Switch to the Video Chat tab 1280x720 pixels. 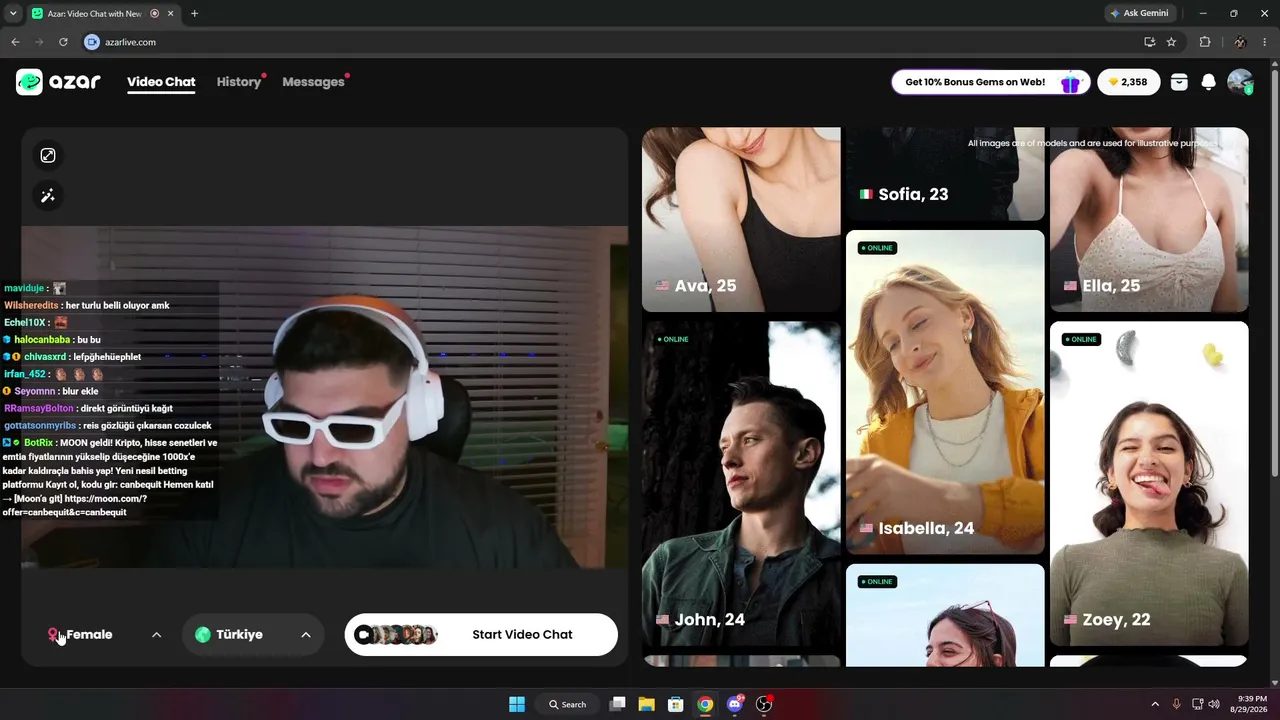point(161,82)
